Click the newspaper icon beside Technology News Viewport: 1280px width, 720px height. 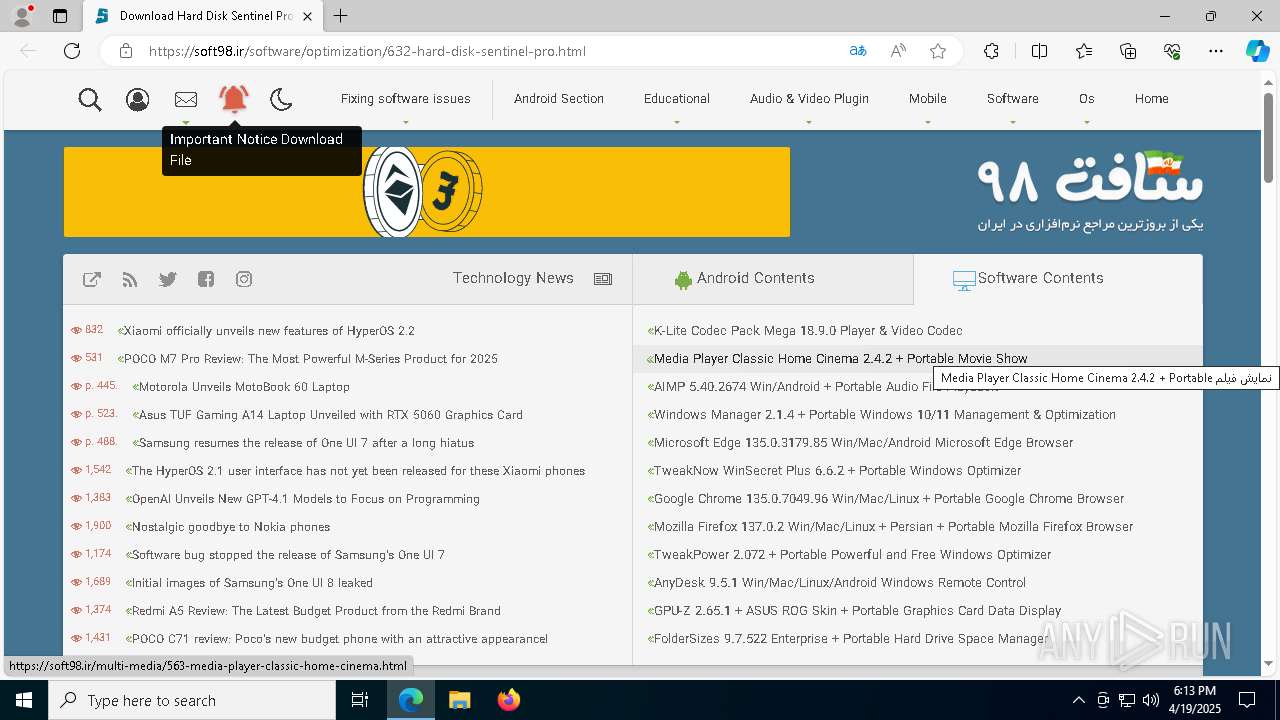pyautogui.click(x=603, y=279)
